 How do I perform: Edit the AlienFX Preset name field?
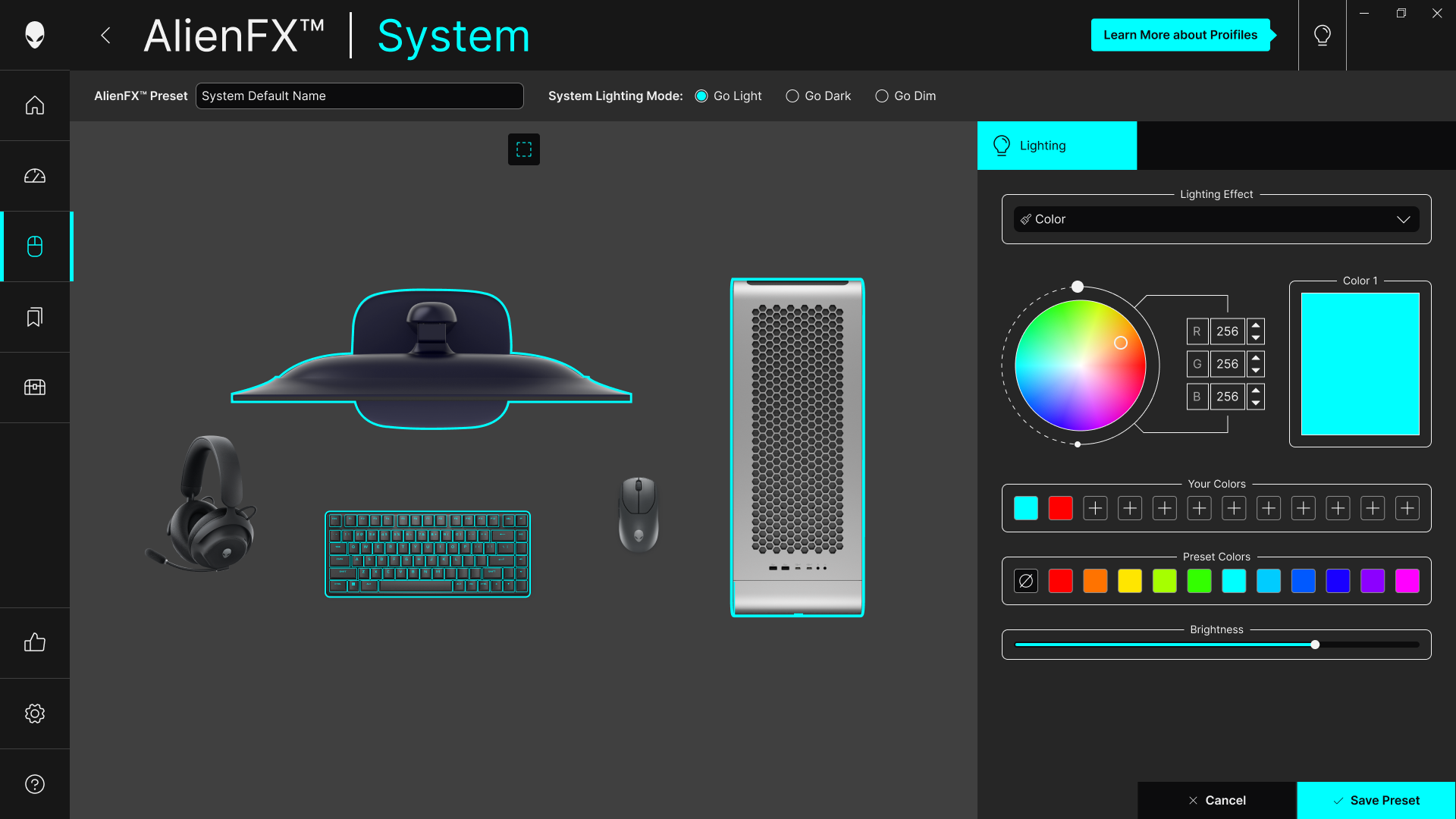(359, 96)
